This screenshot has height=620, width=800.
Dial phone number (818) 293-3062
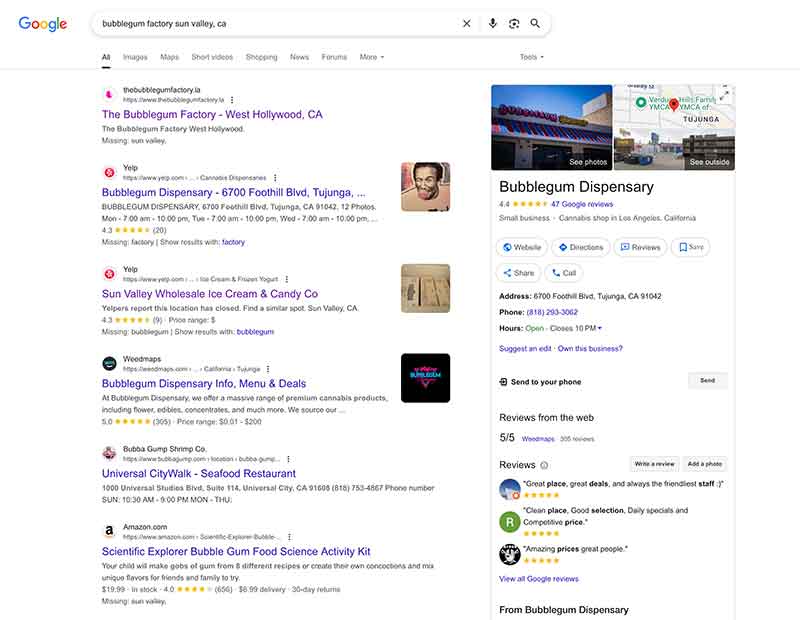pos(552,312)
